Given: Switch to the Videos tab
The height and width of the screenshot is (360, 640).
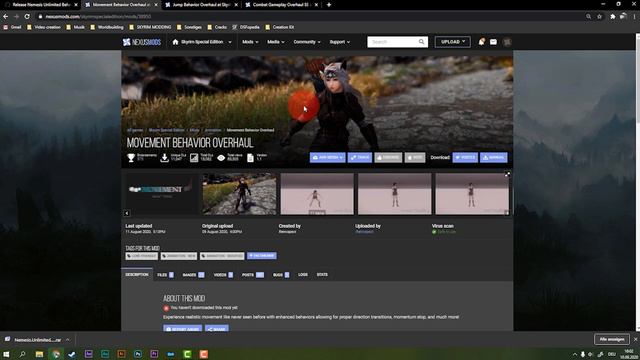Looking at the screenshot, I should pos(223,275).
